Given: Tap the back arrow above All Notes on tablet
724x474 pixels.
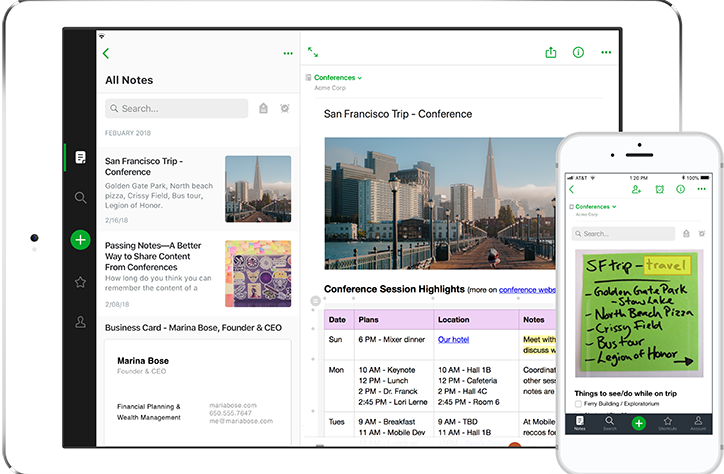Looking at the screenshot, I should pyautogui.click(x=106, y=54).
